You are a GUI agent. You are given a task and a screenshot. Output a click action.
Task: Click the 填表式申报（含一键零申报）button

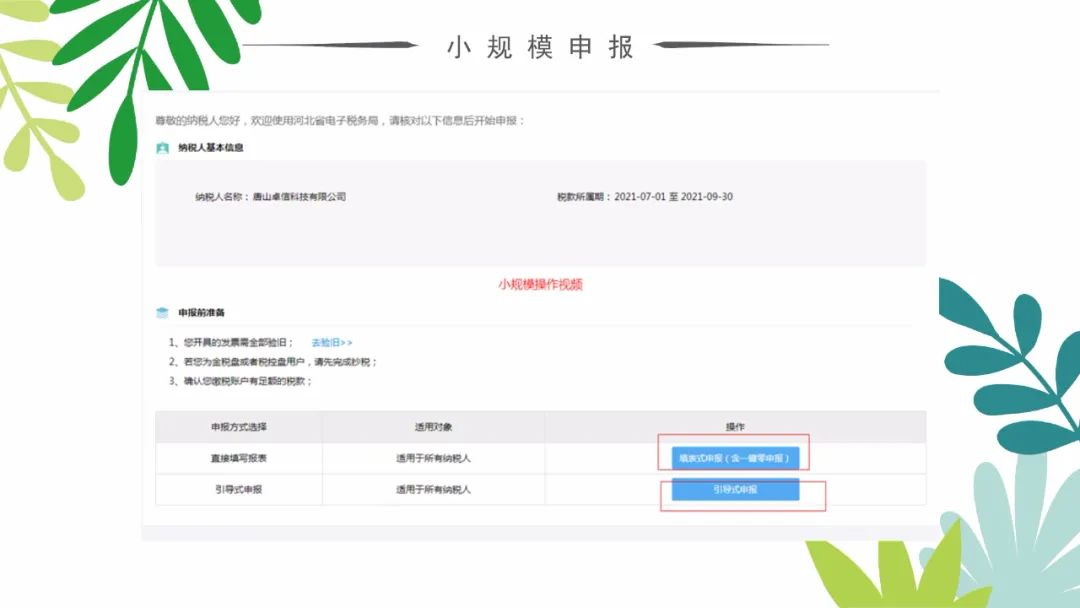pos(735,458)
